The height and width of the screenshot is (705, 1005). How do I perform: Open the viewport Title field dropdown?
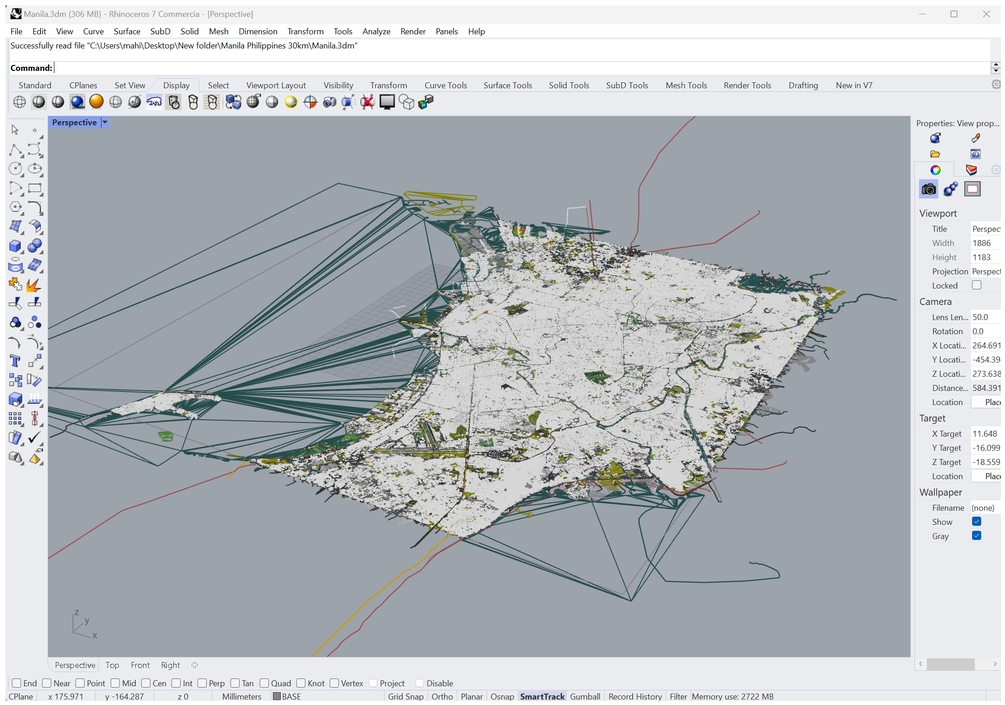[985, 229]
